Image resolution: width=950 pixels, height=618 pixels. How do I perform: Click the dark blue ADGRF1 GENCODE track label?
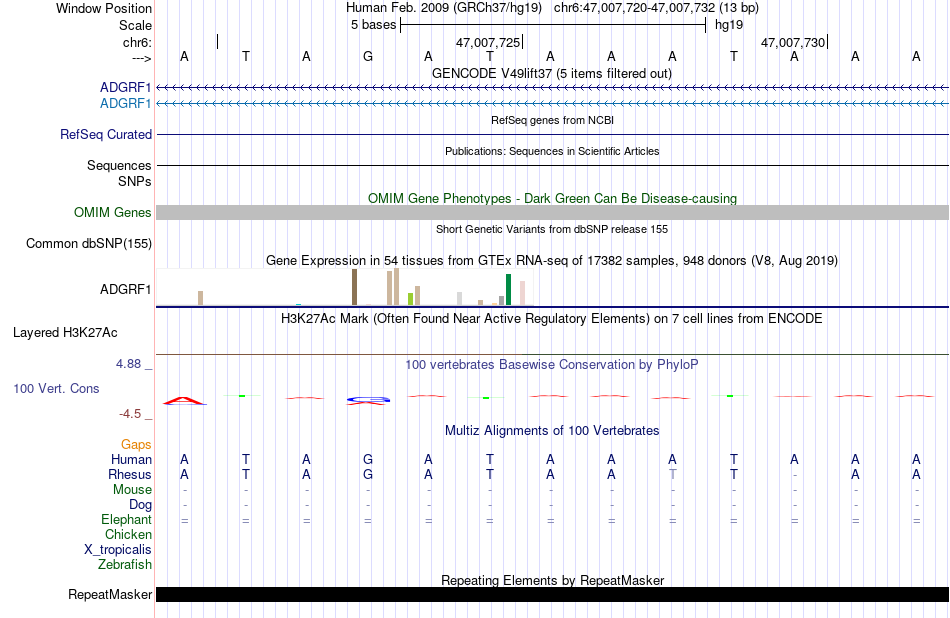pyautogui.click(x=125, y=88)
